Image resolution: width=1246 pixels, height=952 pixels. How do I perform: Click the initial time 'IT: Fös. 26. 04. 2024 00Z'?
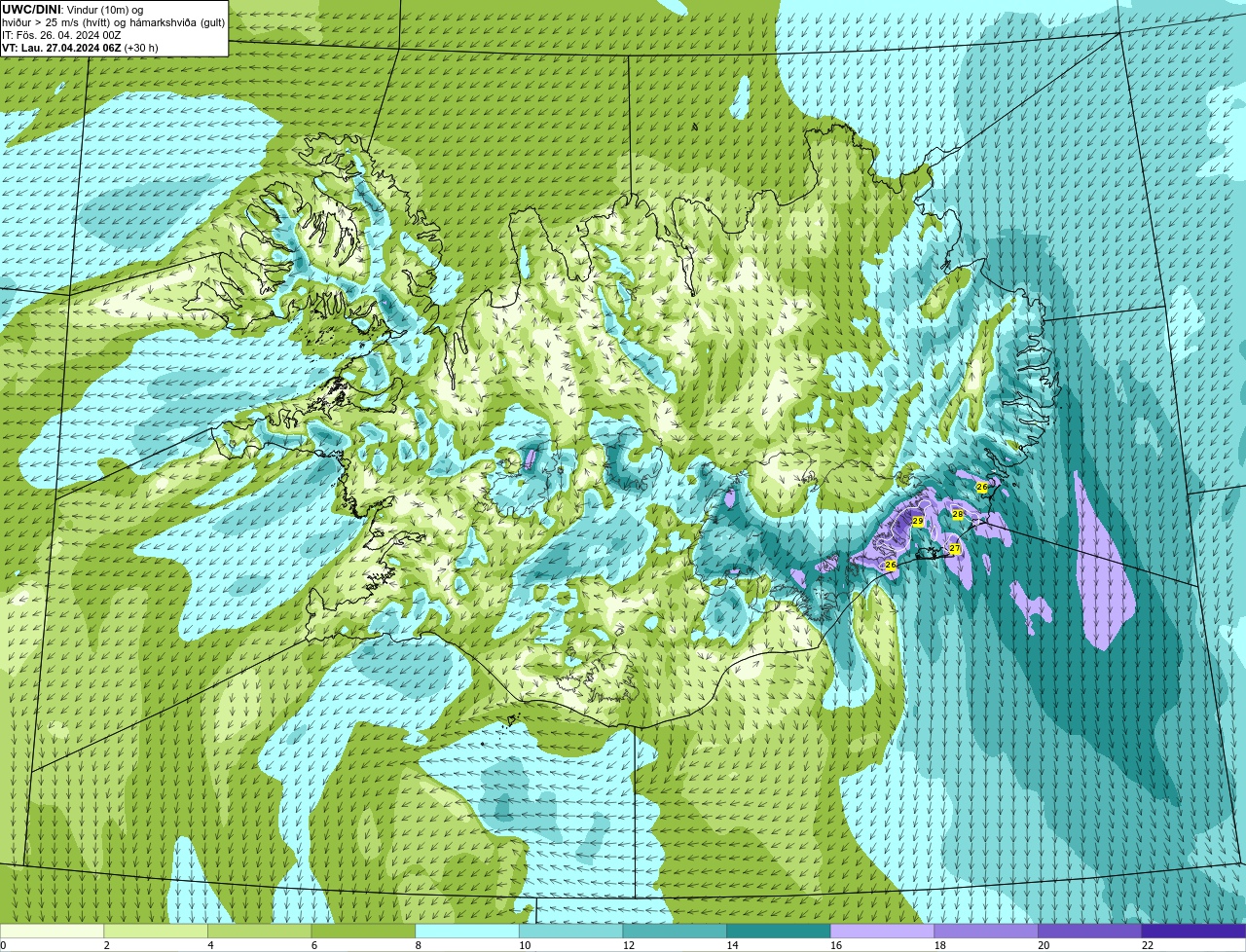pos(61,35)
